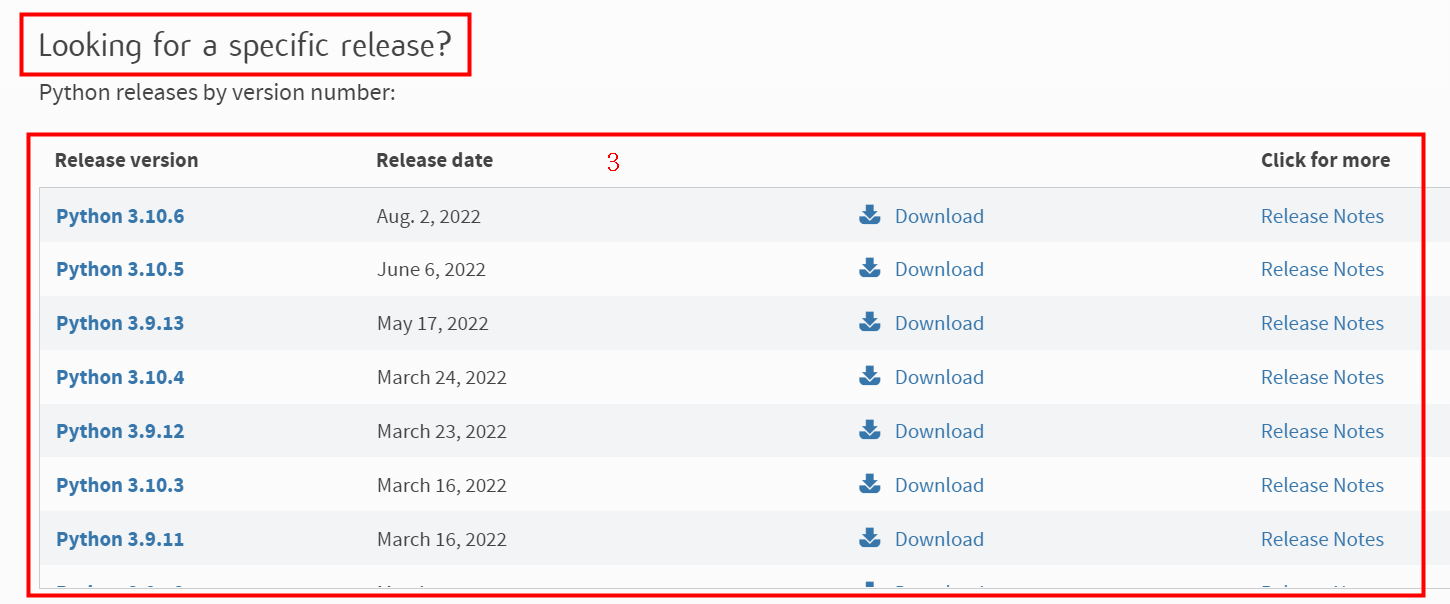The image size is (1450, 604).
Task: Click the Release date column header
Action: tap(434, 160)
